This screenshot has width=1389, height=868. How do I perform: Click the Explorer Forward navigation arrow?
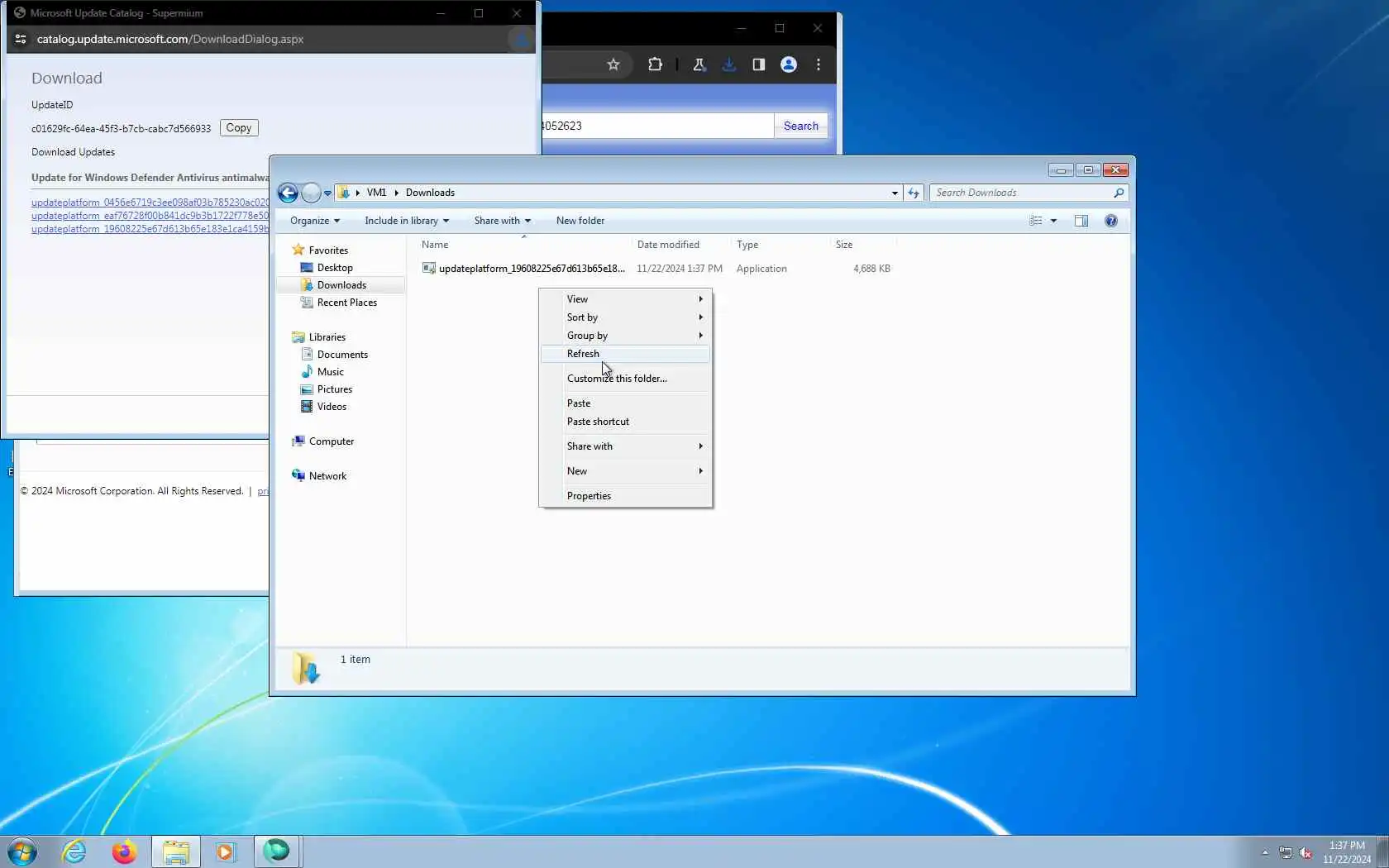coord(311,193)
